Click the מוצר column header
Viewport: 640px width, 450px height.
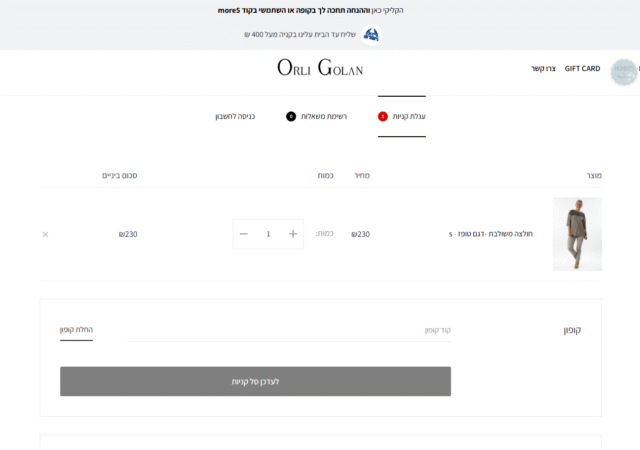tap(594, 176)
